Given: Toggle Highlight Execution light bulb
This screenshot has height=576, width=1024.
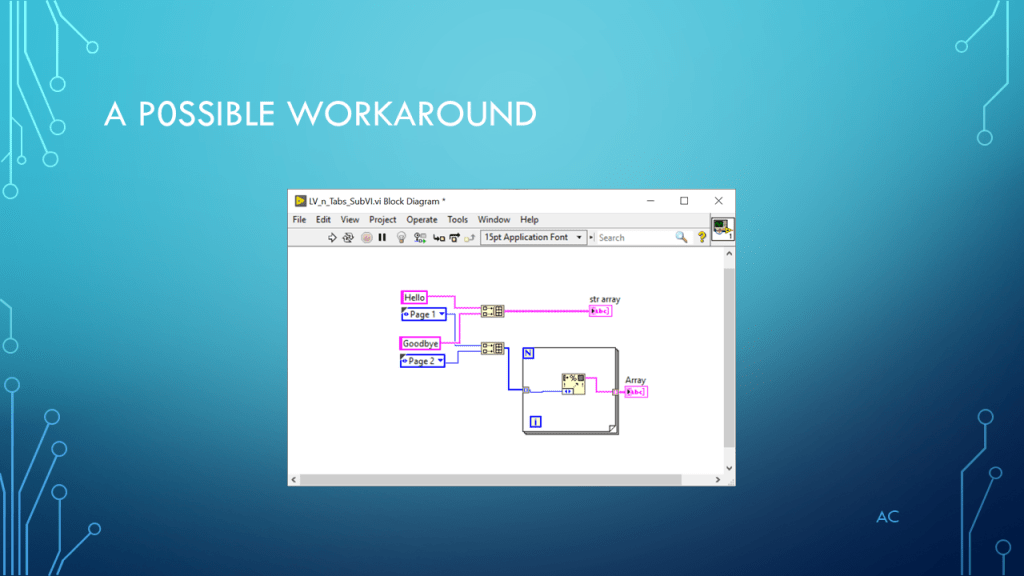Looking at the screenshot, I should [401, 238].
